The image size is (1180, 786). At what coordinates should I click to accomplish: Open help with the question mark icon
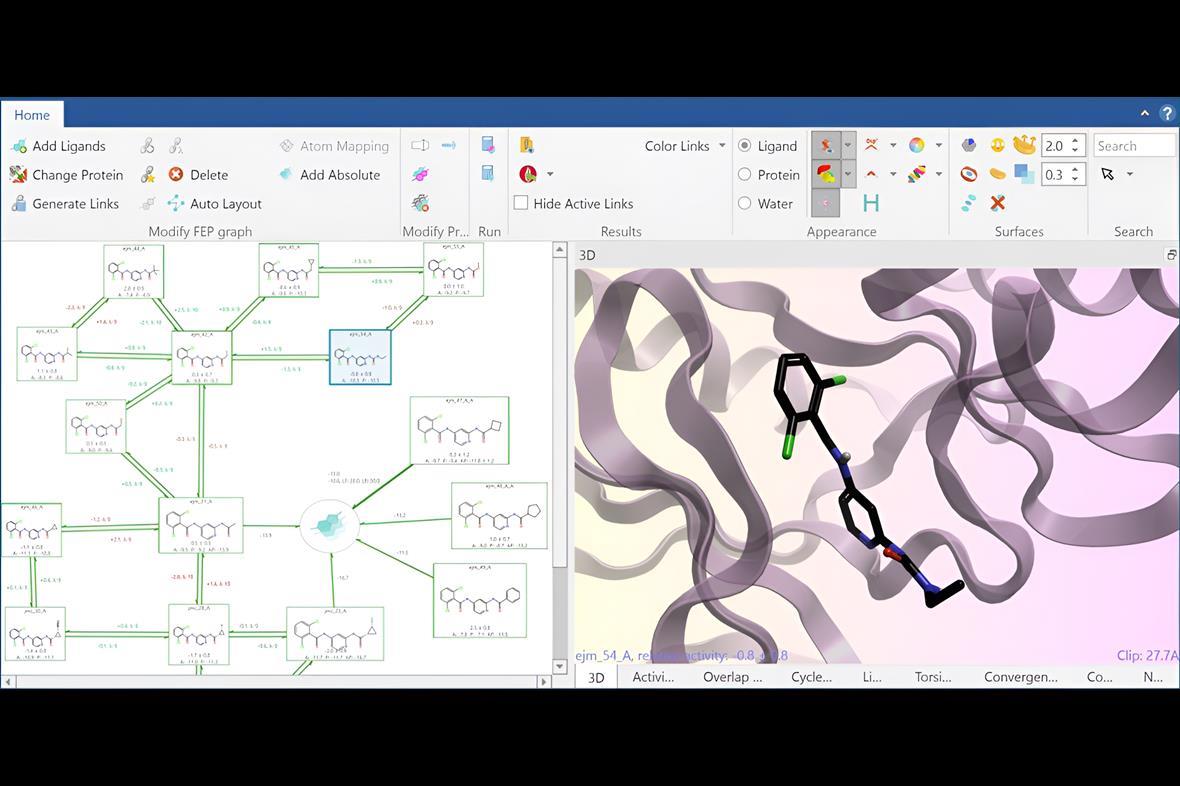[1167, 114]
